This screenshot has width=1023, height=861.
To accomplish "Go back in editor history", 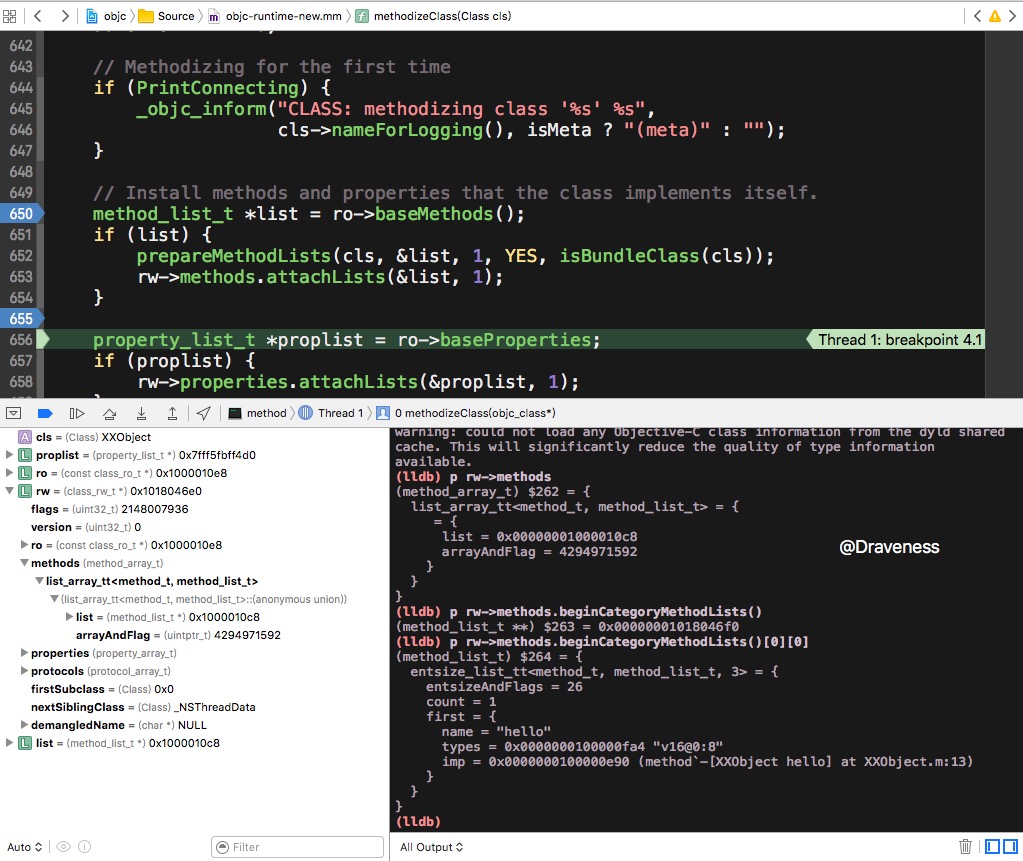I will 38,16.
